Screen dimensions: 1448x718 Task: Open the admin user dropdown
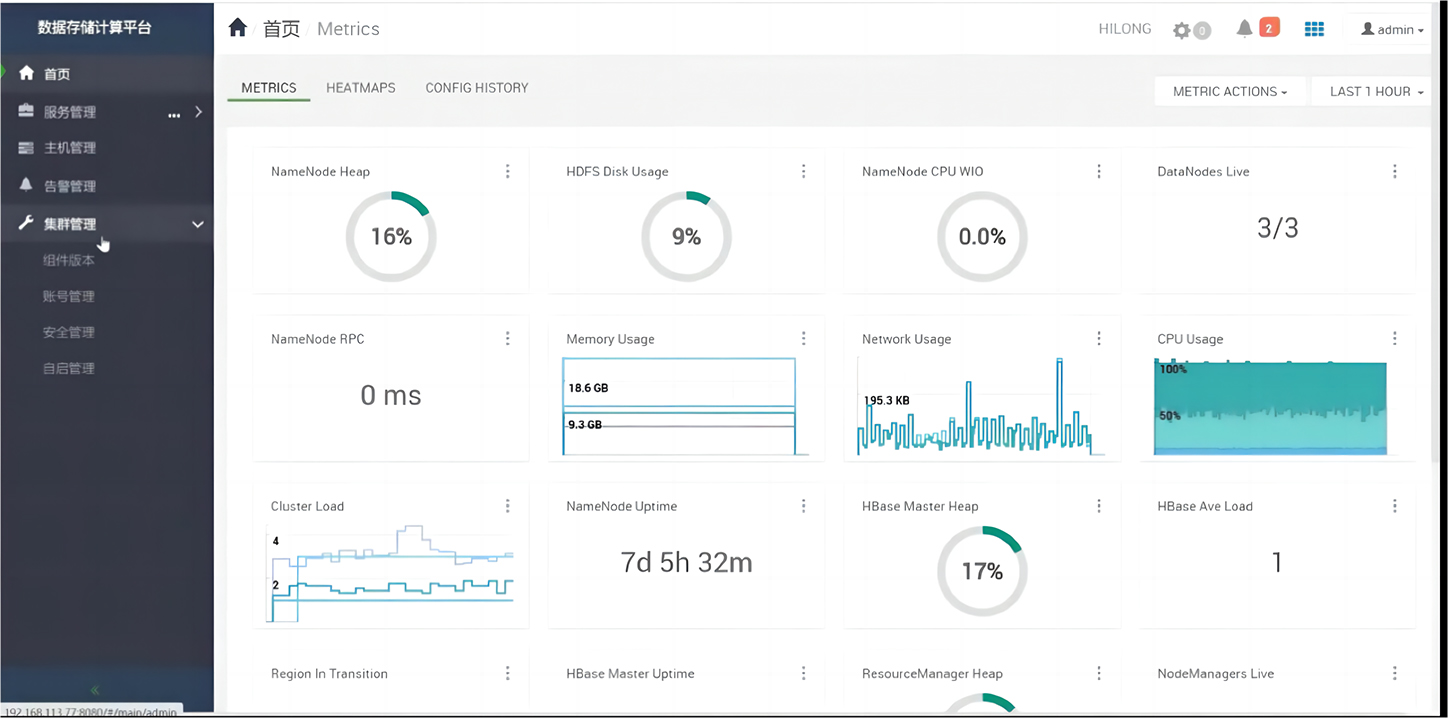pos(1392,30)
